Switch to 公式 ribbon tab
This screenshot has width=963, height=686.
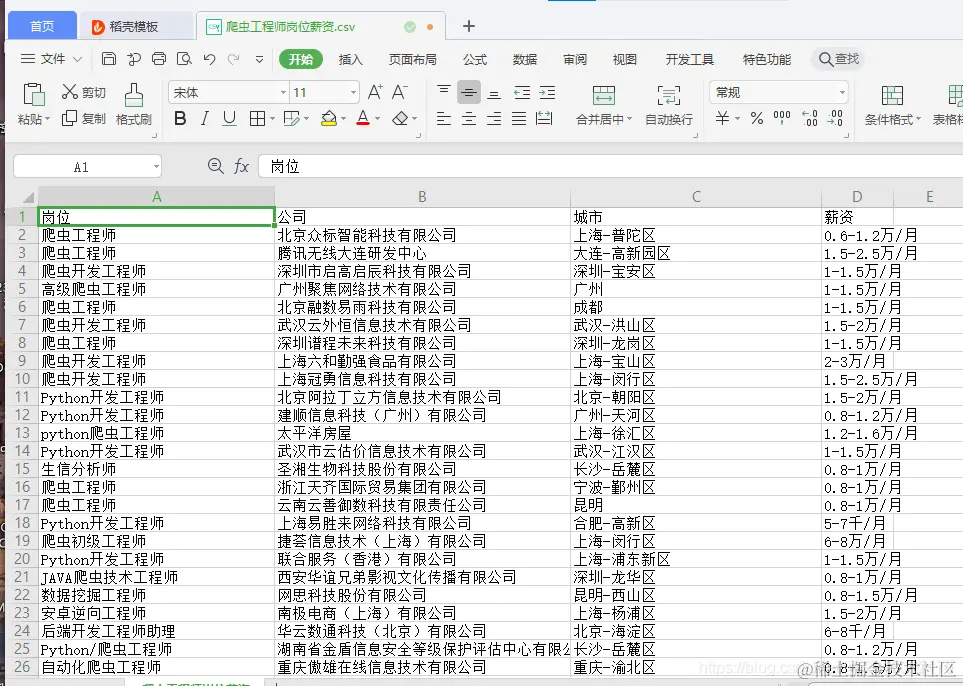click(475, 59)
